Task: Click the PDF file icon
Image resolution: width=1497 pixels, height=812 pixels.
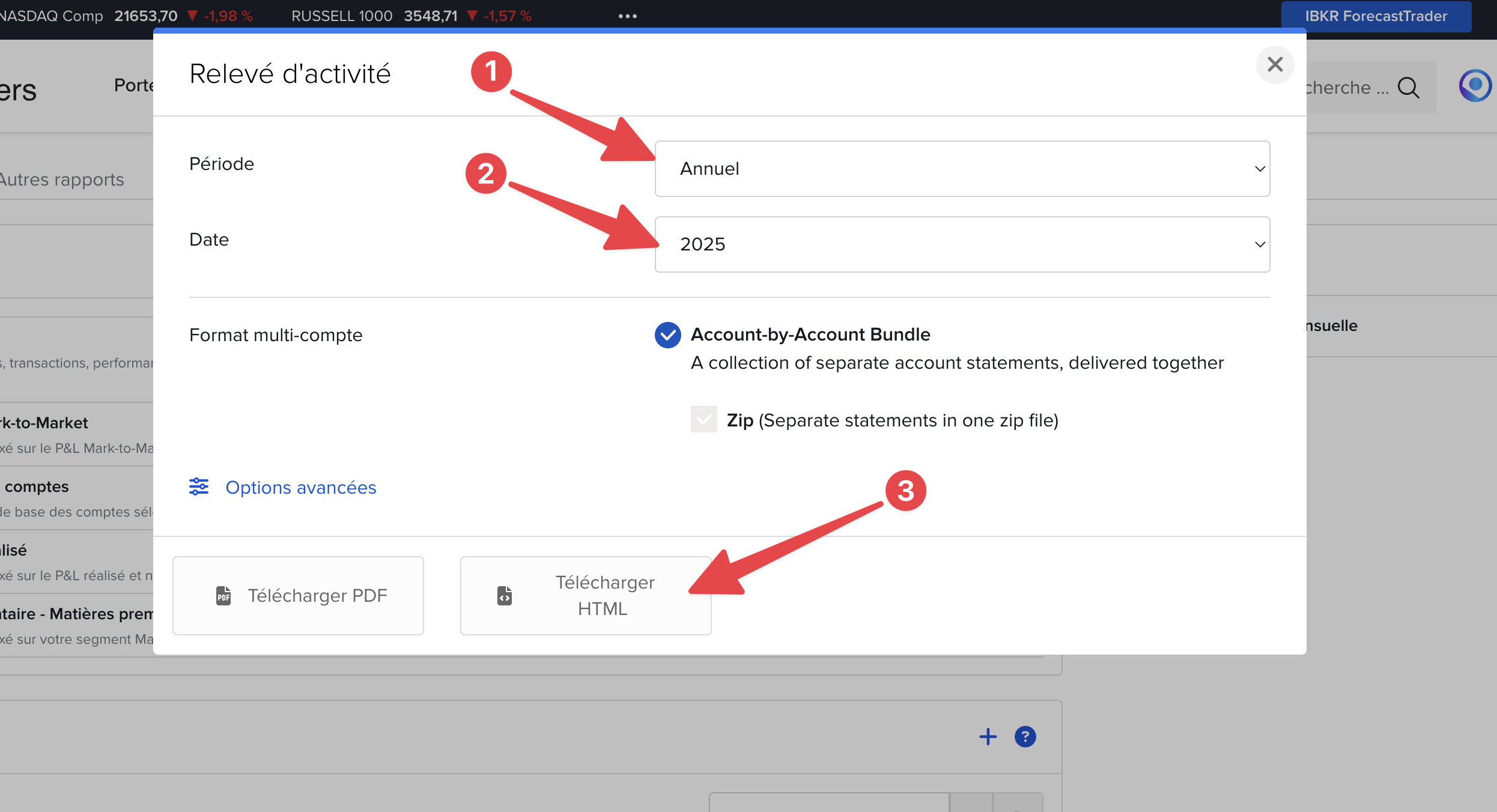Action: coord(223,596)
